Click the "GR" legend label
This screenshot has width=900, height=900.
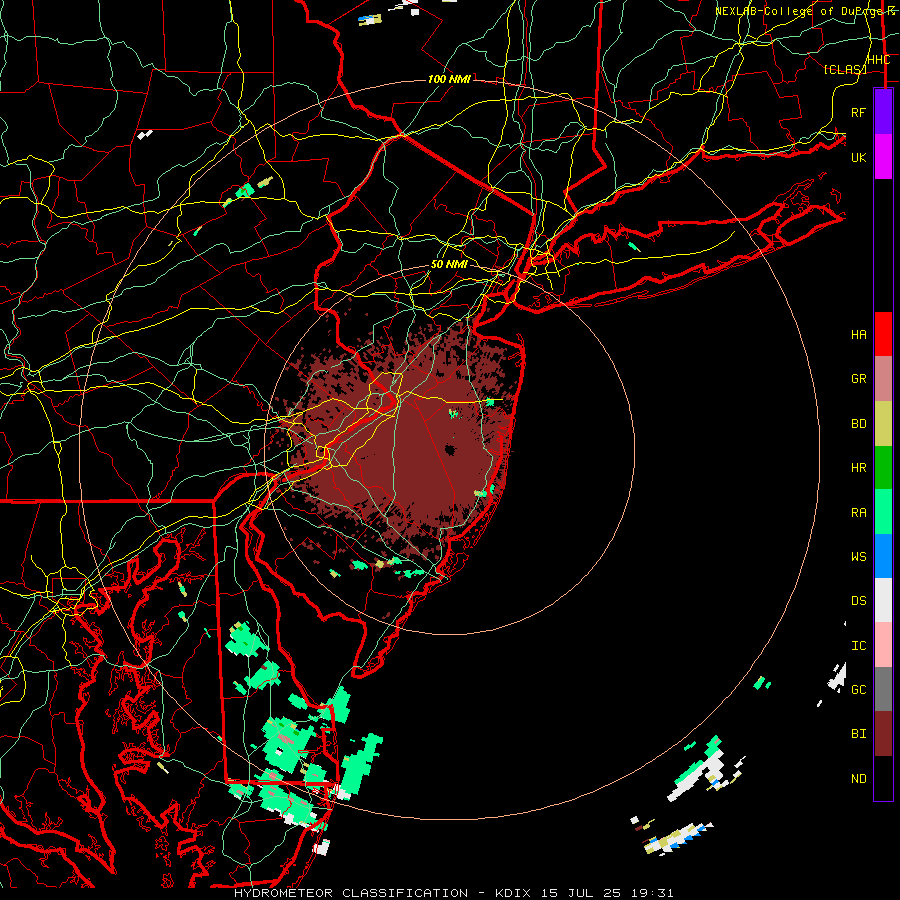point(858,379)
